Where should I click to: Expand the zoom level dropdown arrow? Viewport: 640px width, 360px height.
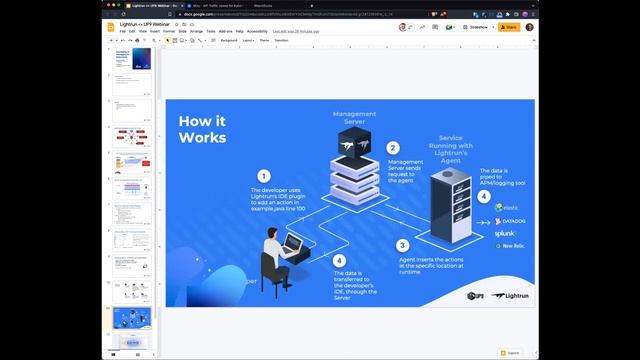point(159,40)
